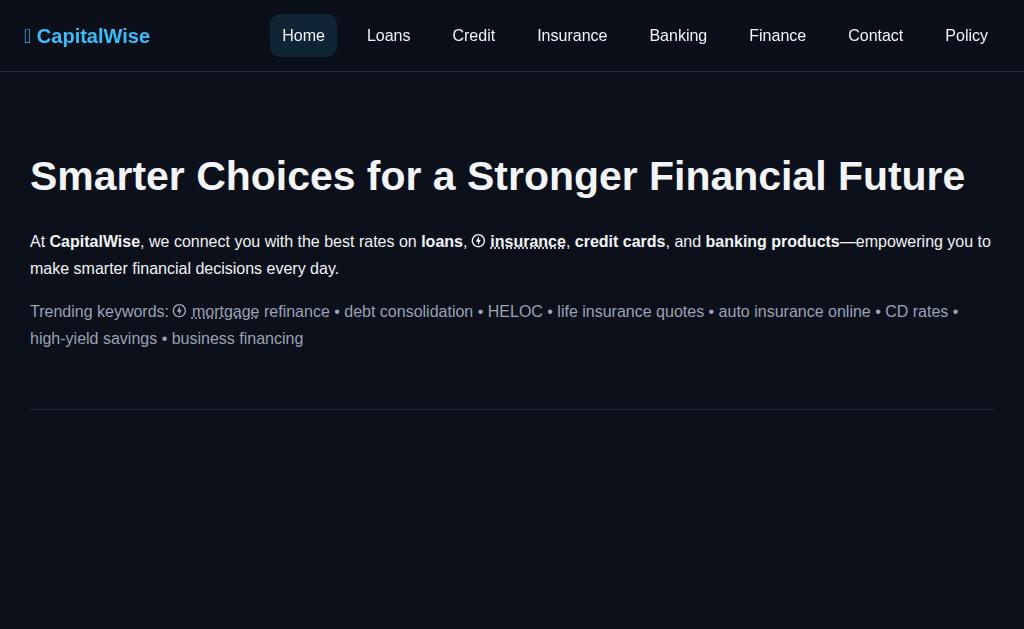
Task: Visit the Contact page
Action: click(x=875, y=36)
